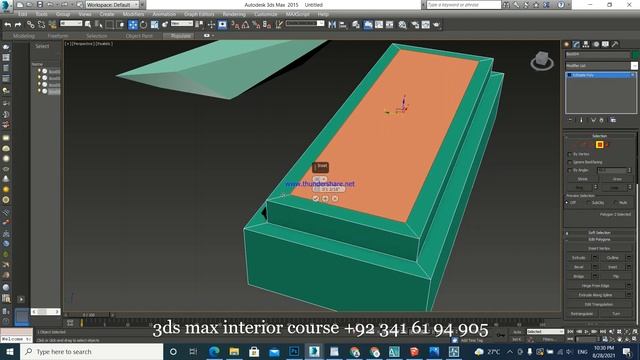Open Bevel settings box
The width and height of the screenshot is (640, 360).
[x=595, y=267]
